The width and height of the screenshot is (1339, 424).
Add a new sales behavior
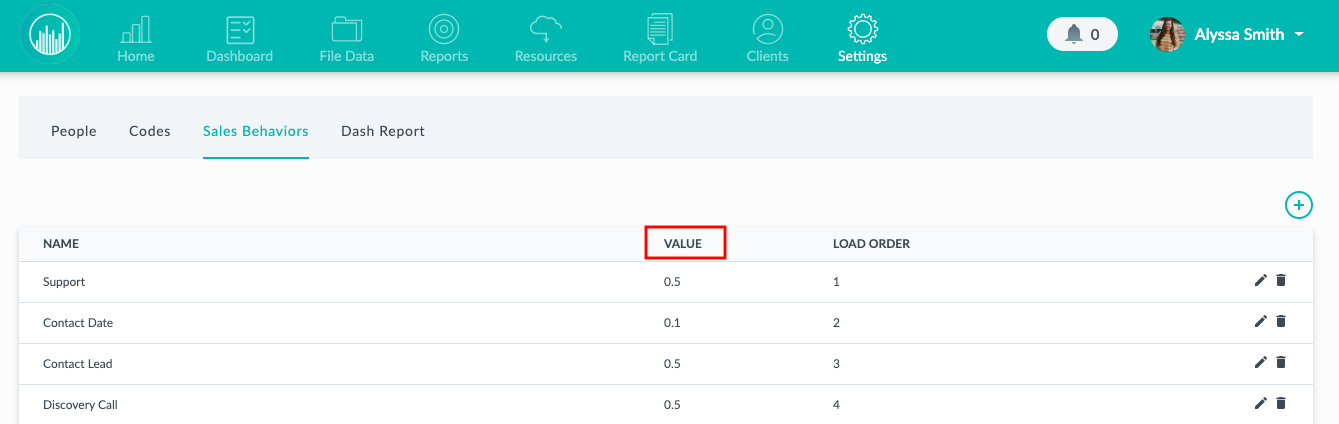pos(1298,205)
